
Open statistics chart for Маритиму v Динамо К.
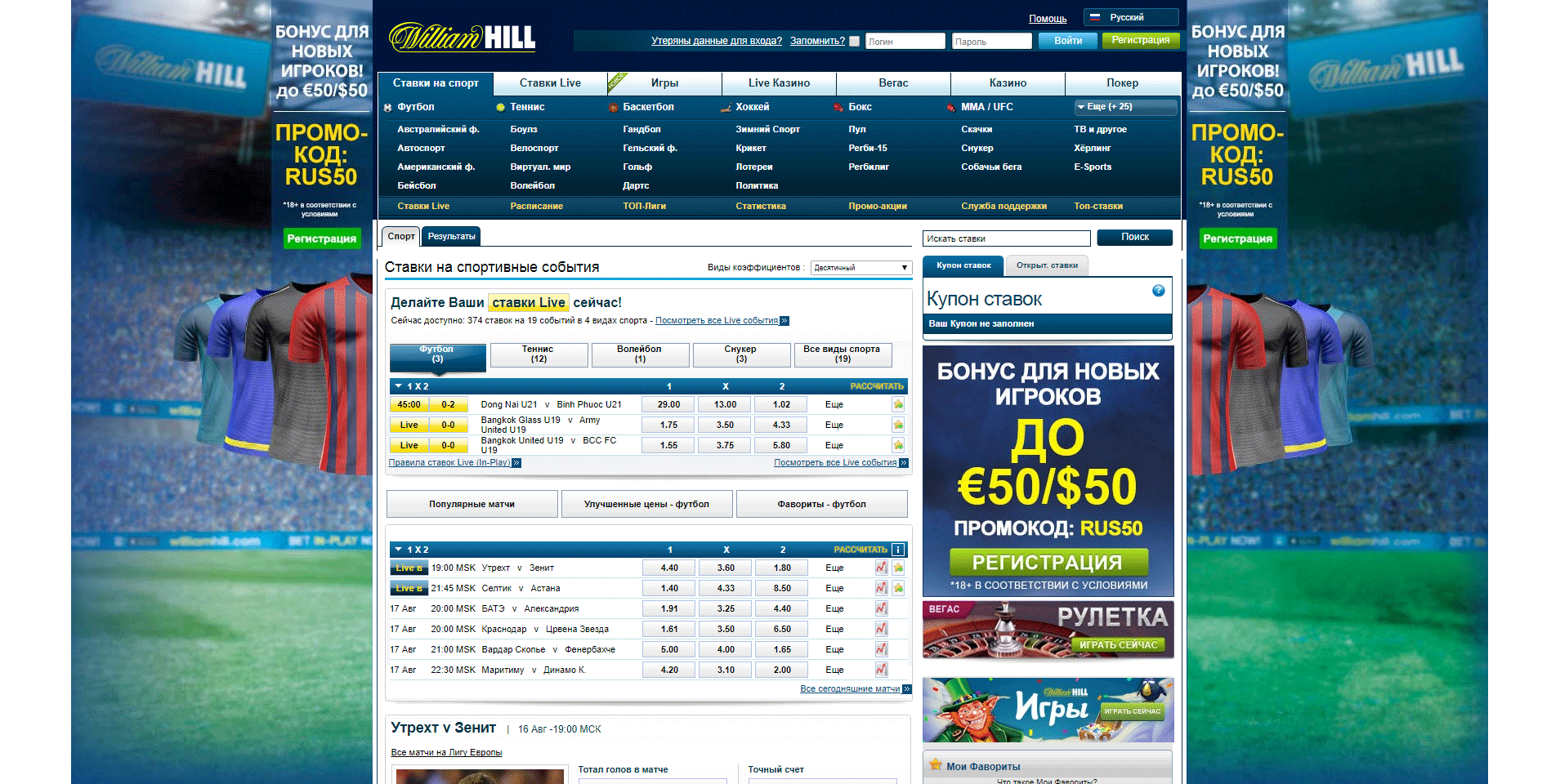tap(881, 670)
